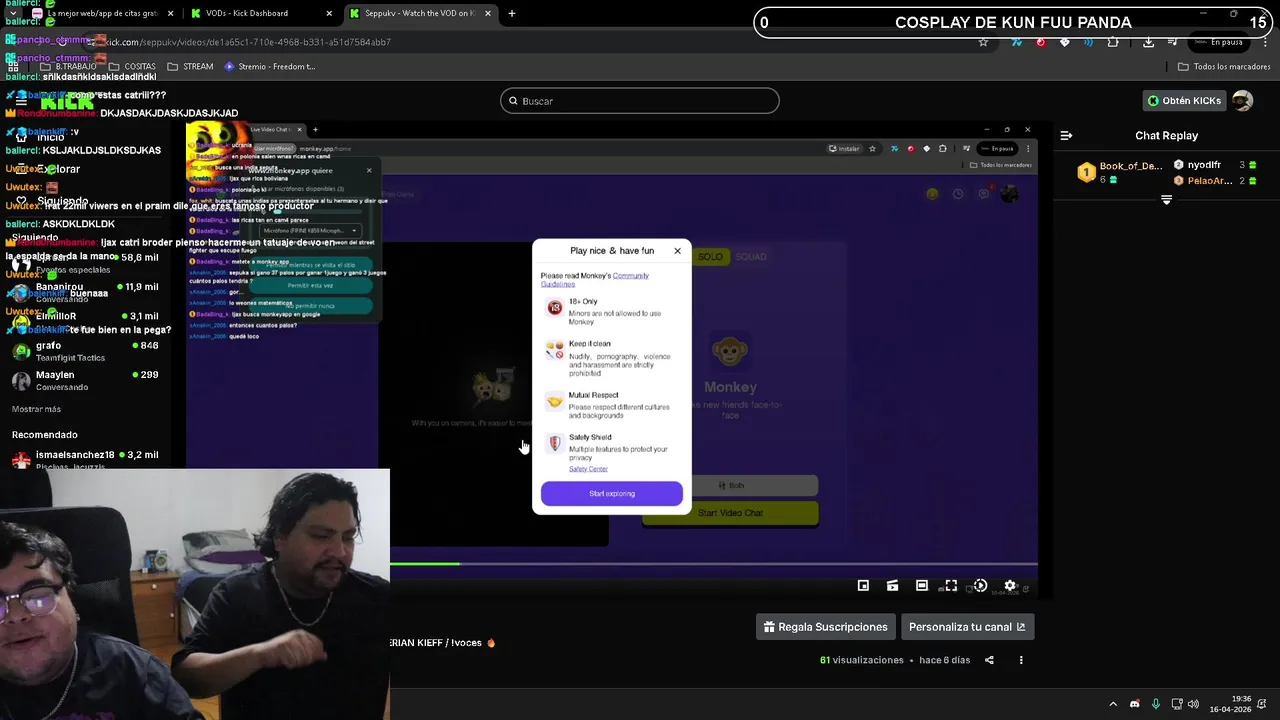This screenshot has width=1280, height=720.
Task: Click the network icon in system tray
Action: tap(1177, 704)
